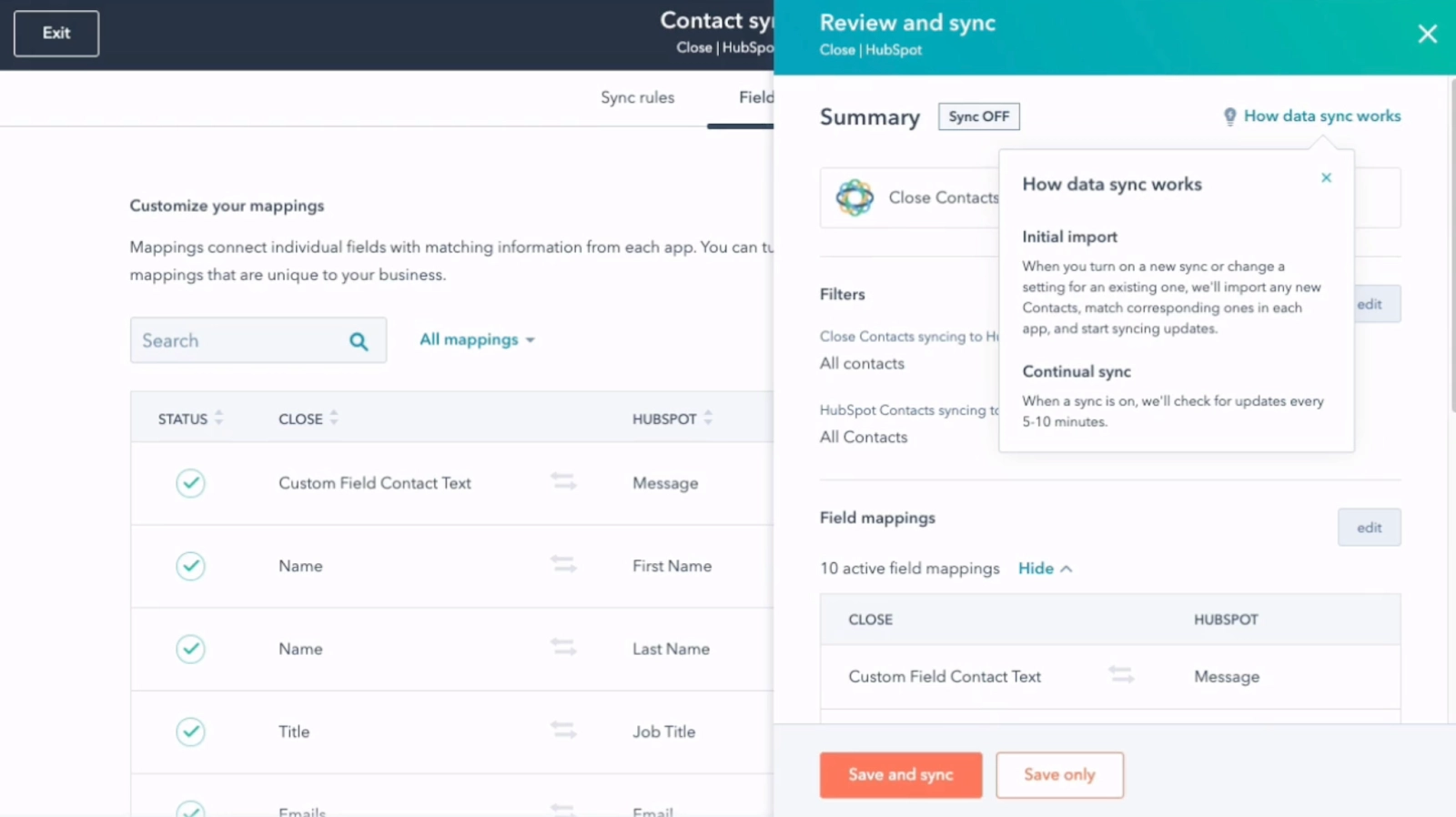Click the Summary heading
This screenshot has width=1456, height=817.
pos(869,117)
